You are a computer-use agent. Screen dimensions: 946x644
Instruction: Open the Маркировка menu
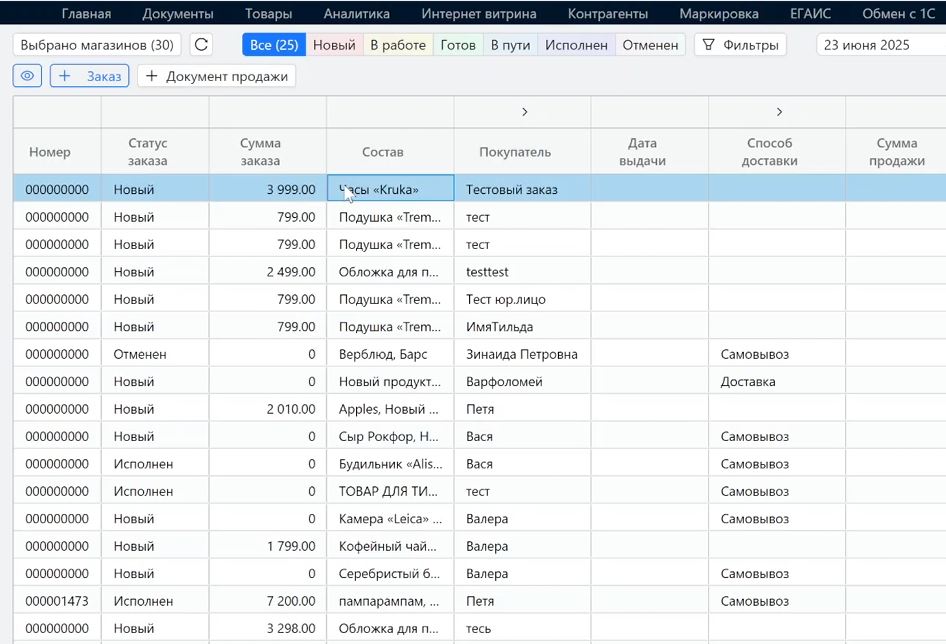coord(718,14)
